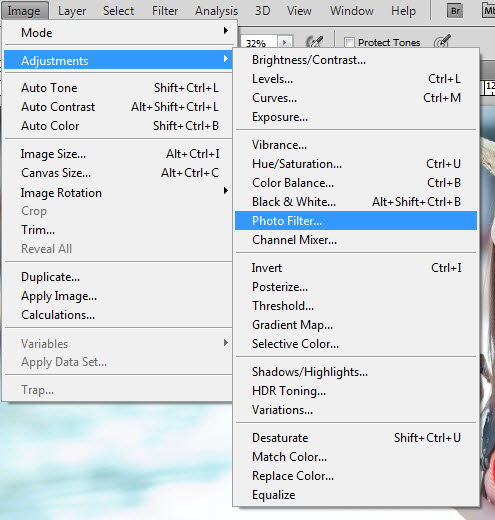
Task: Open the Variations dialog
Action: coord(356,410)
